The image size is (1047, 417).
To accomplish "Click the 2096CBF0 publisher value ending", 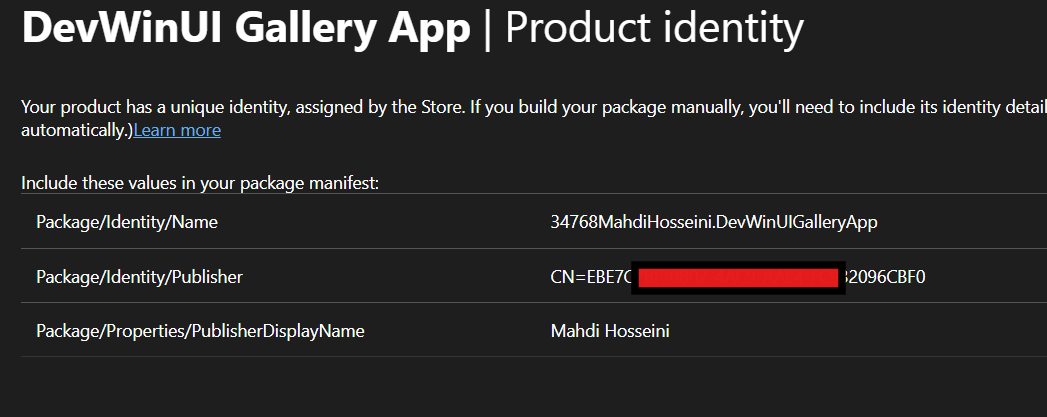I will 886,276.
